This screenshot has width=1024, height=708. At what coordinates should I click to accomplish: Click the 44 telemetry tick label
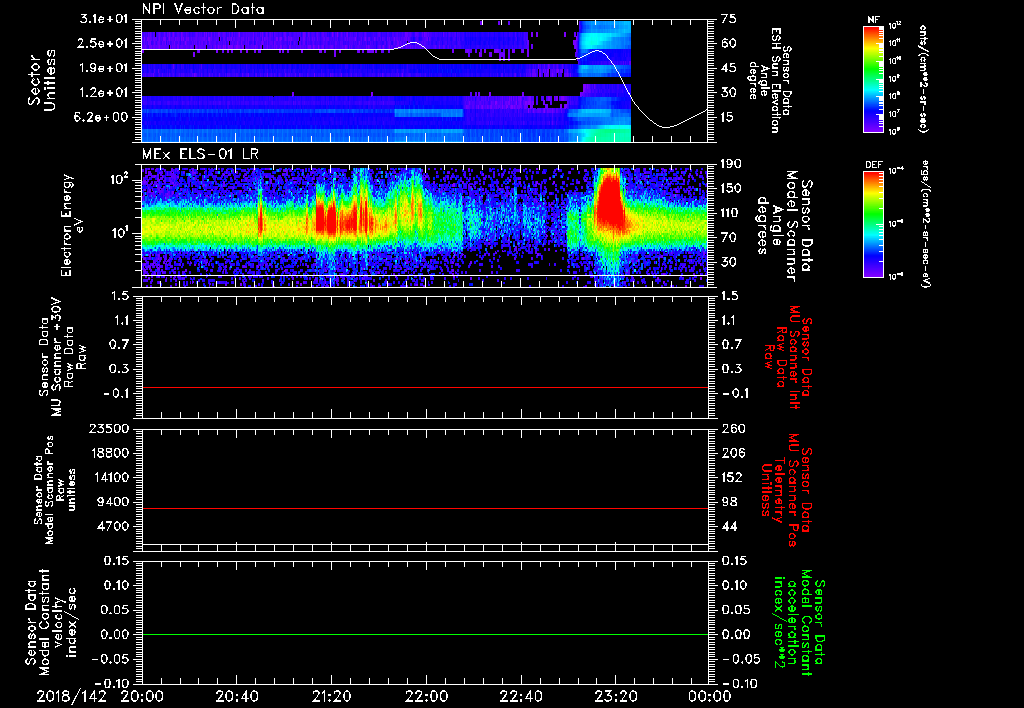pyautogui.click(x=728, y=526)
